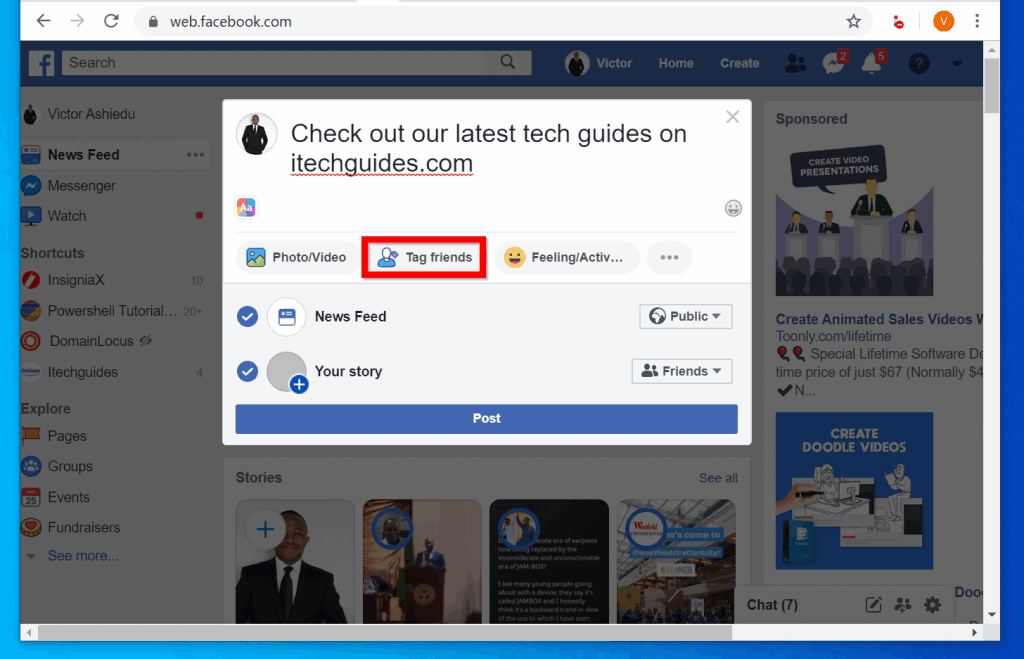Screen dimensions: 1024x659
Task: Click the browser forward arrow
Action: [77, 21]
